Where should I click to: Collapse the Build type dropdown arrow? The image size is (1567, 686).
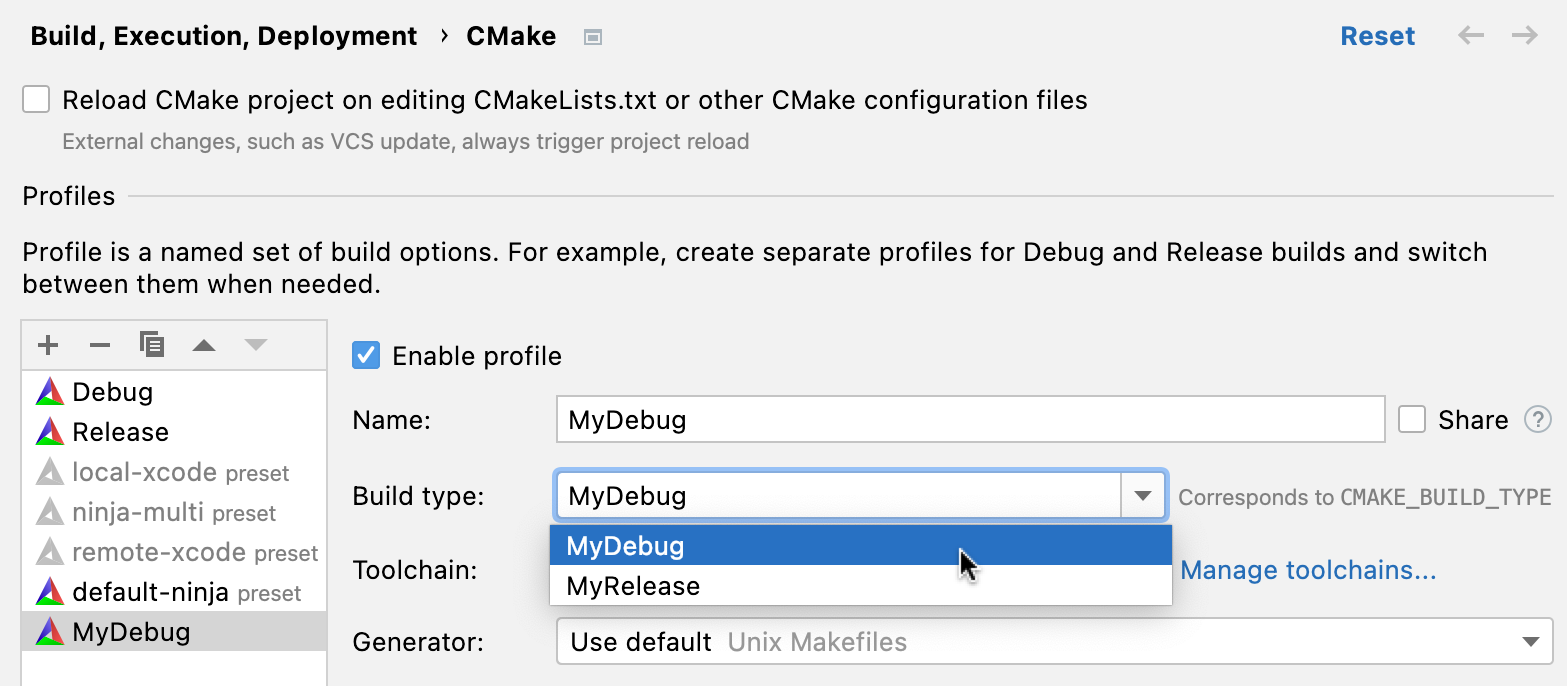[1143, 495]
